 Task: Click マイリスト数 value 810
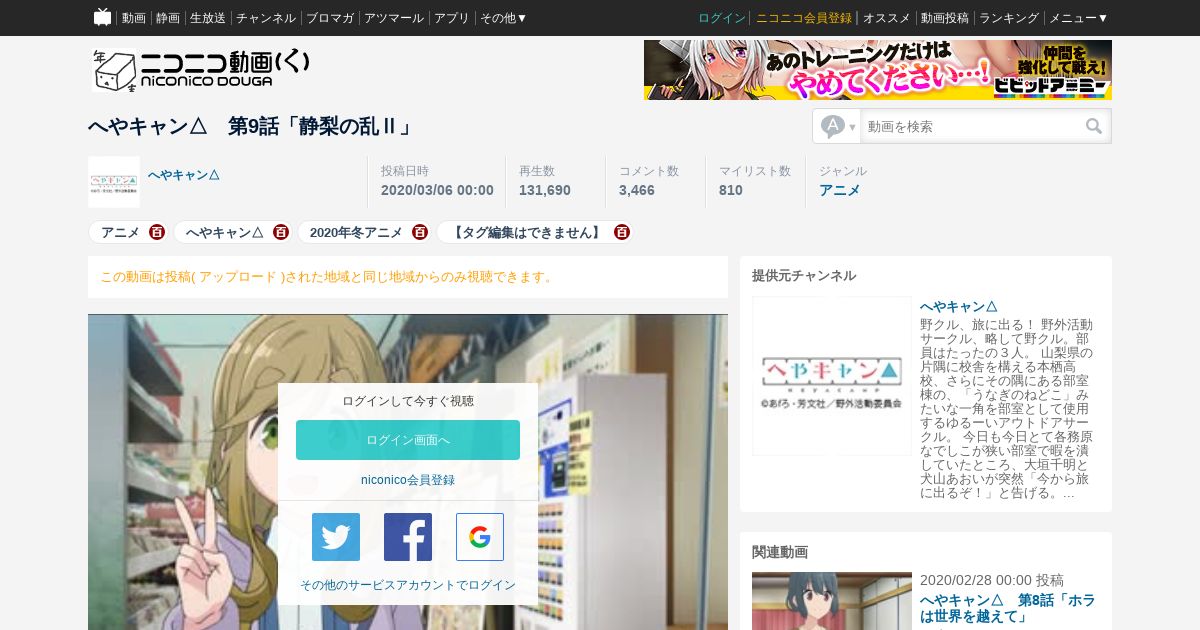tap(731, 190)
